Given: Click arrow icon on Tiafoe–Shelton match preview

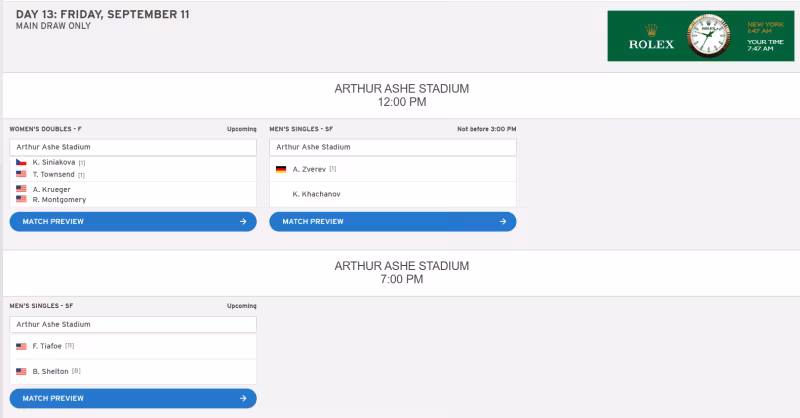Looking at the screenshot, I should point(243,399).
